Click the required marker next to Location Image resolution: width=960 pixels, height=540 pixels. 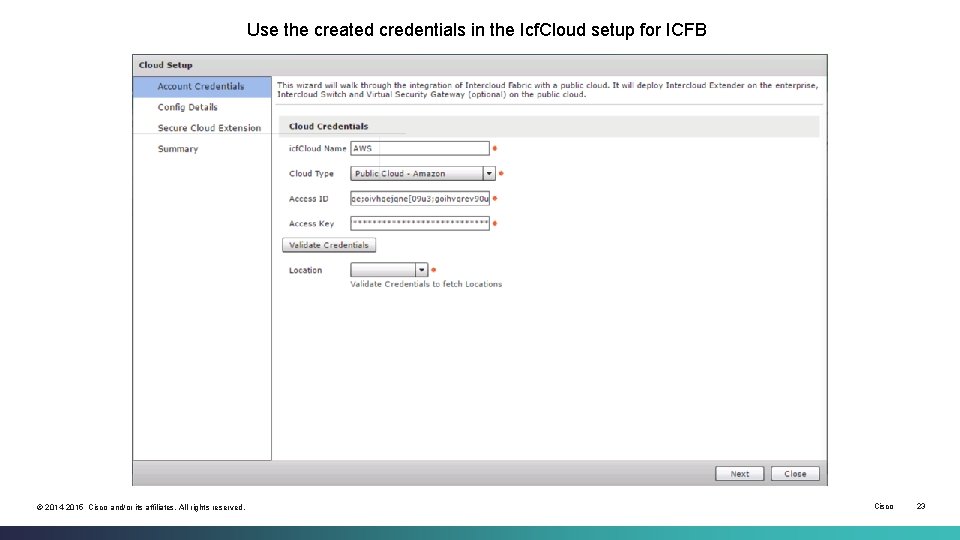click(x=433, y=269)
